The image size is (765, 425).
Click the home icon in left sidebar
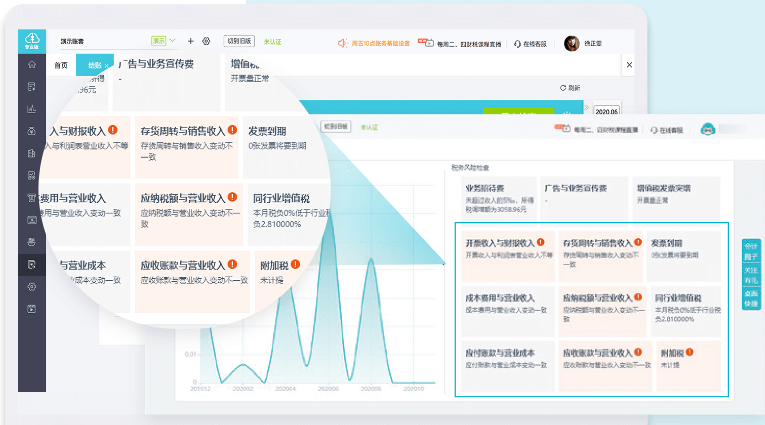[x=32, y=65]
